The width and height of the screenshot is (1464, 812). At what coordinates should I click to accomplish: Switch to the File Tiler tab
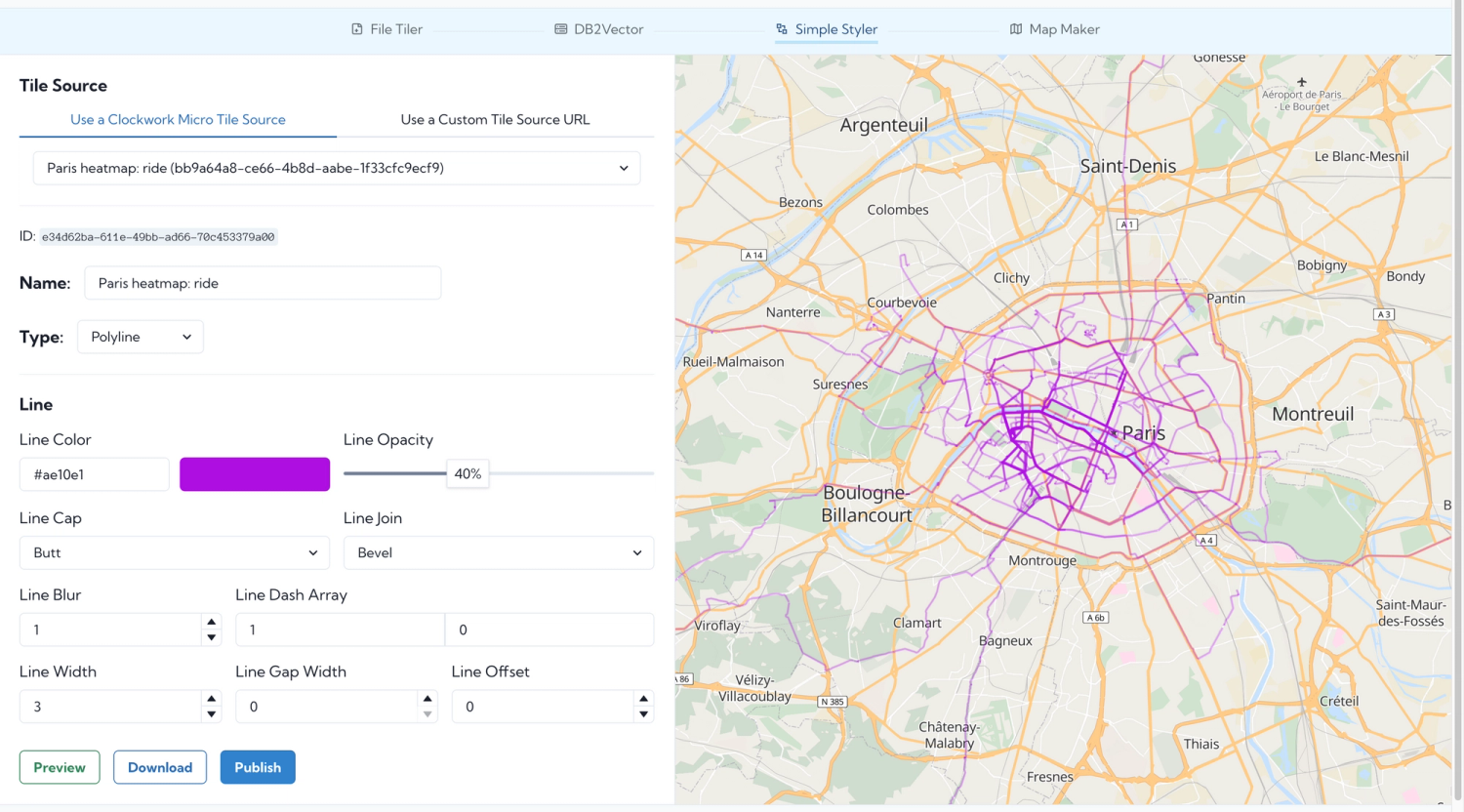pyautogui.click(x=386, y=29)
